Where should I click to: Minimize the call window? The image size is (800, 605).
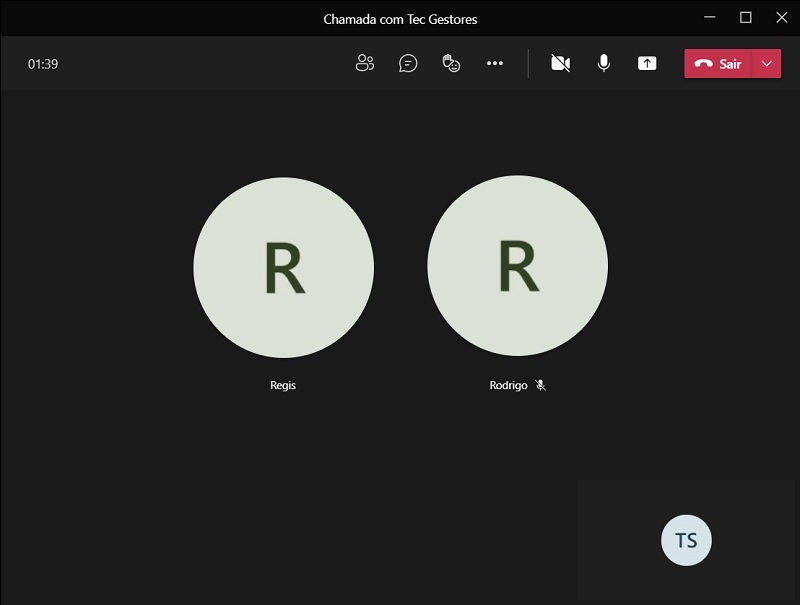tap(709, 17)
